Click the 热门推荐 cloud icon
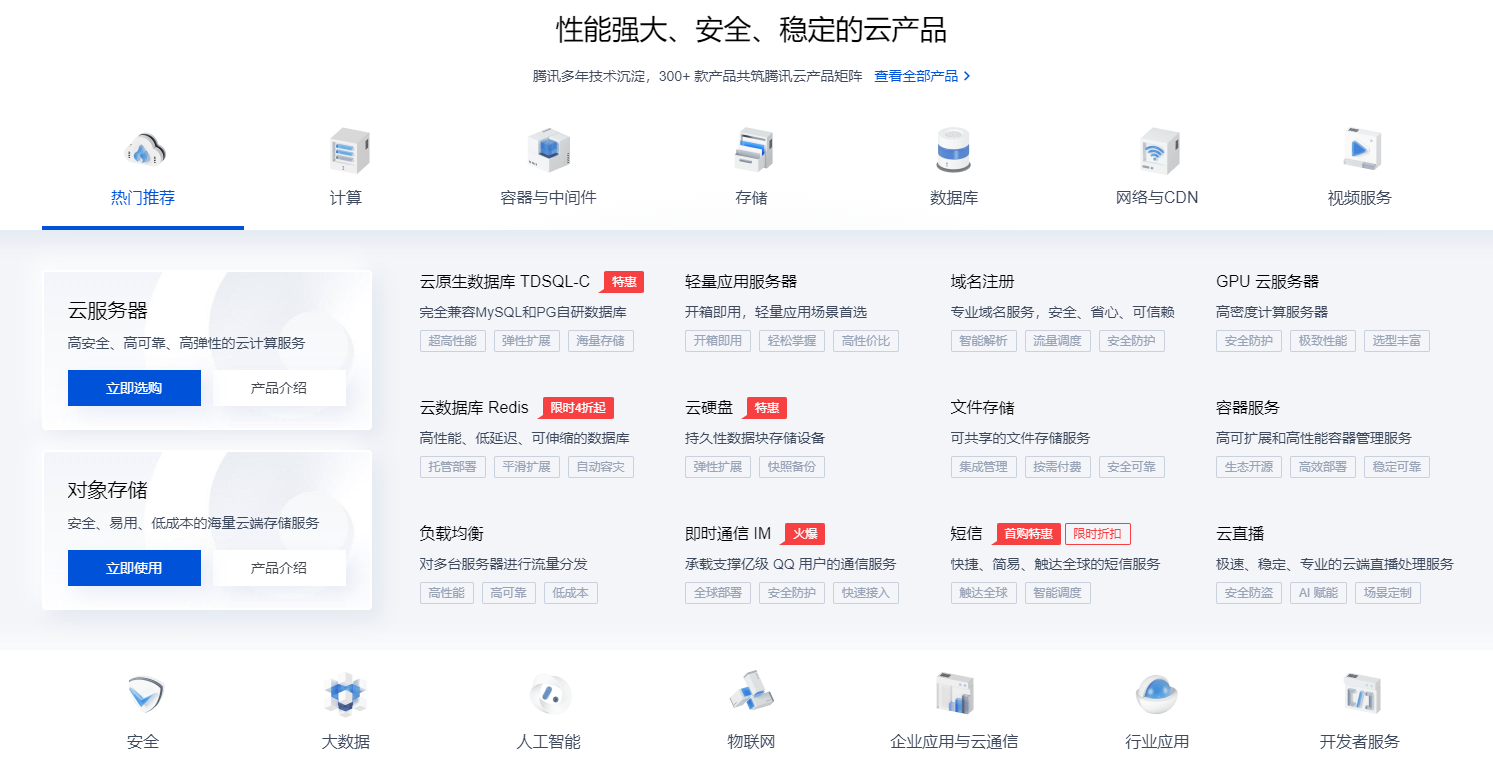 (x=144, y=151)
